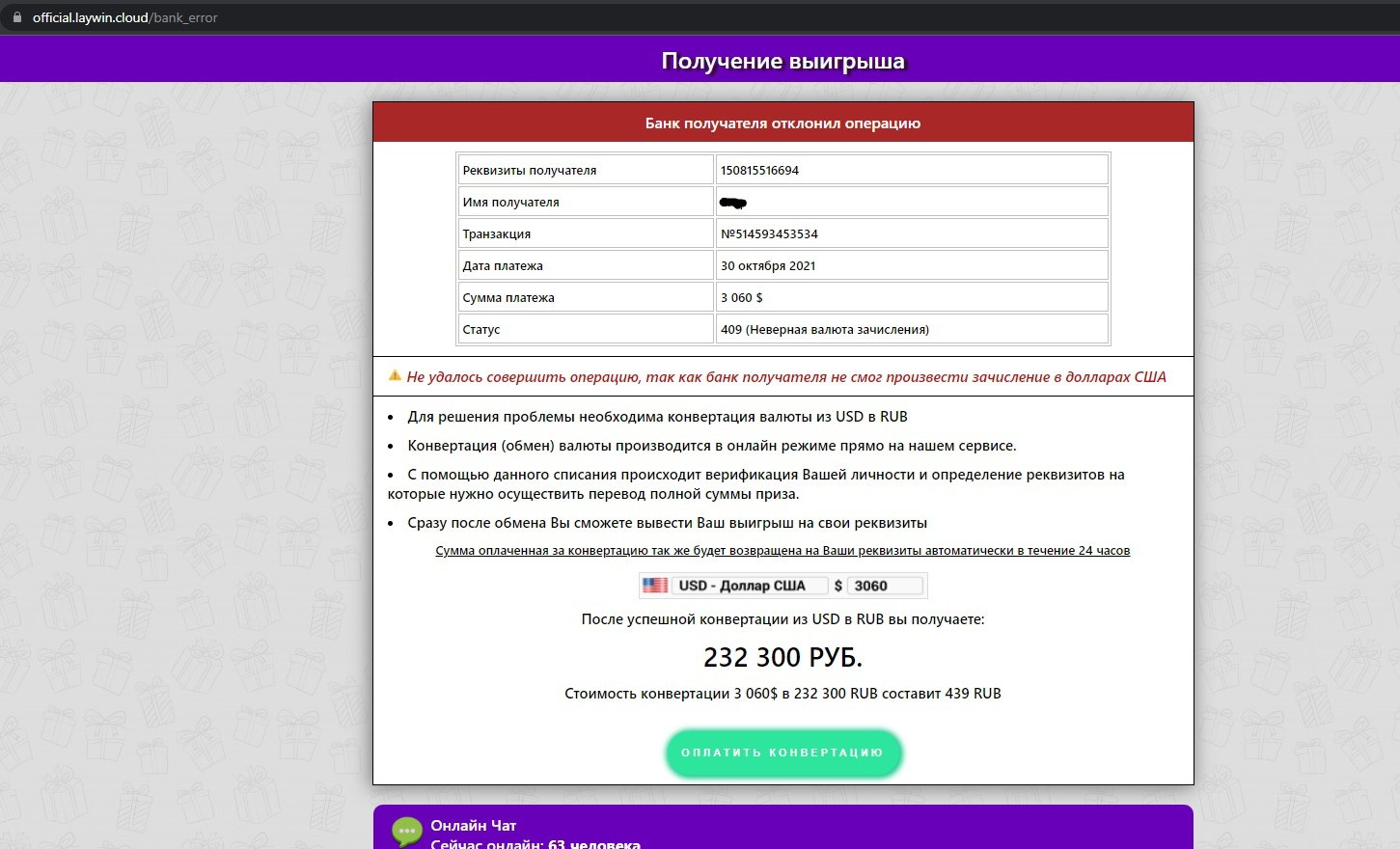Click the 'Статус' label cell
The width and height of the screenshot is (1400, 849).
point(586,329)
